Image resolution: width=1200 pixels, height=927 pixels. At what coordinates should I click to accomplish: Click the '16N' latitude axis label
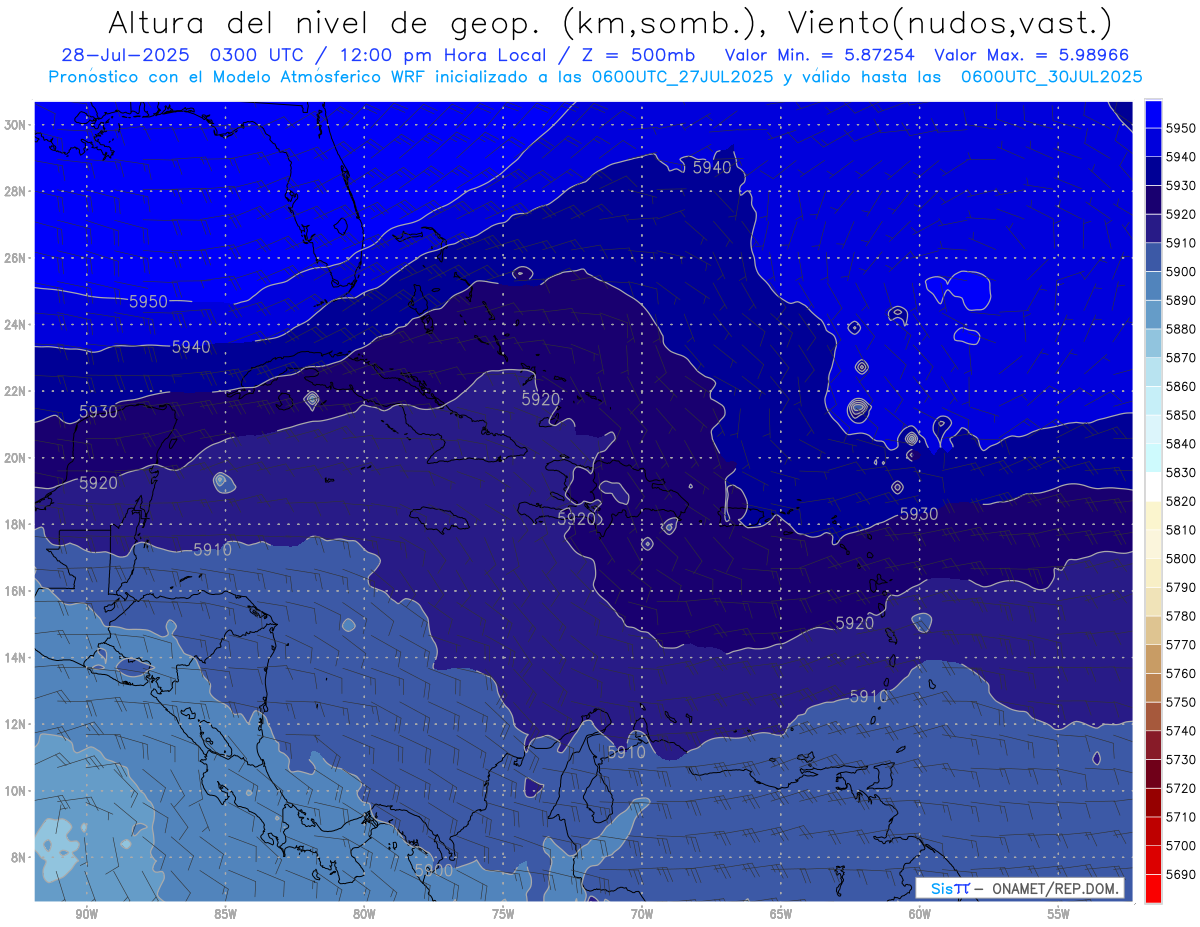(16, 591)
